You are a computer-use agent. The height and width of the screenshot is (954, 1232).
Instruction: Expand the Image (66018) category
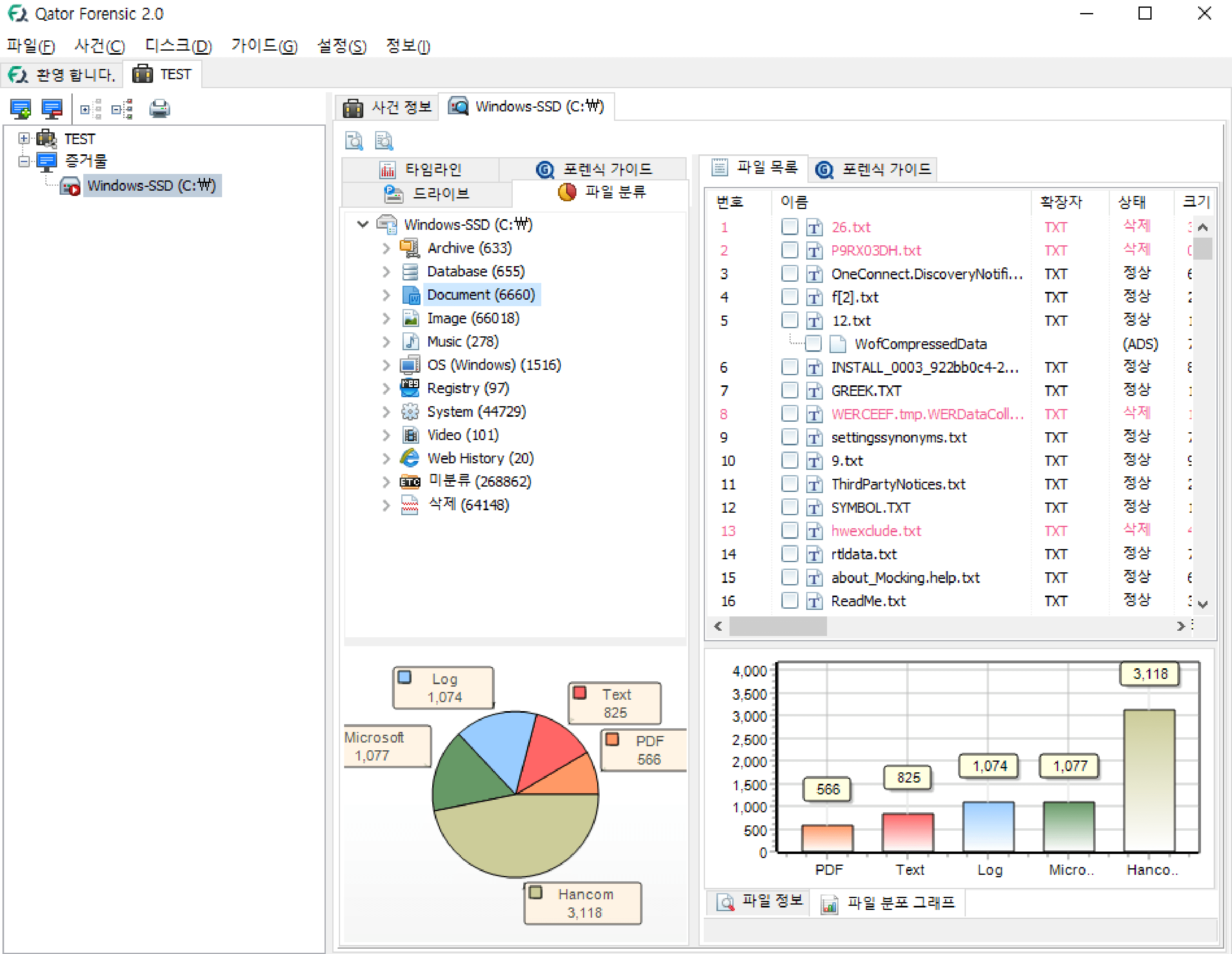click(387, 318)
